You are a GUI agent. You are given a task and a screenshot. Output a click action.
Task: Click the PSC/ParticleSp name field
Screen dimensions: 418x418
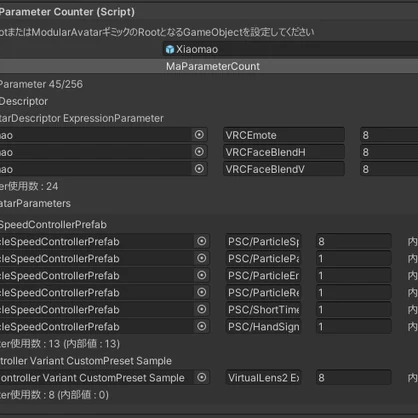[x=263, y=241]
